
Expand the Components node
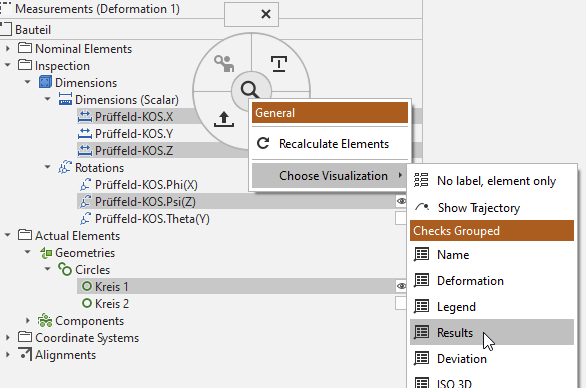pyautogui.click(x=28, y=320)
